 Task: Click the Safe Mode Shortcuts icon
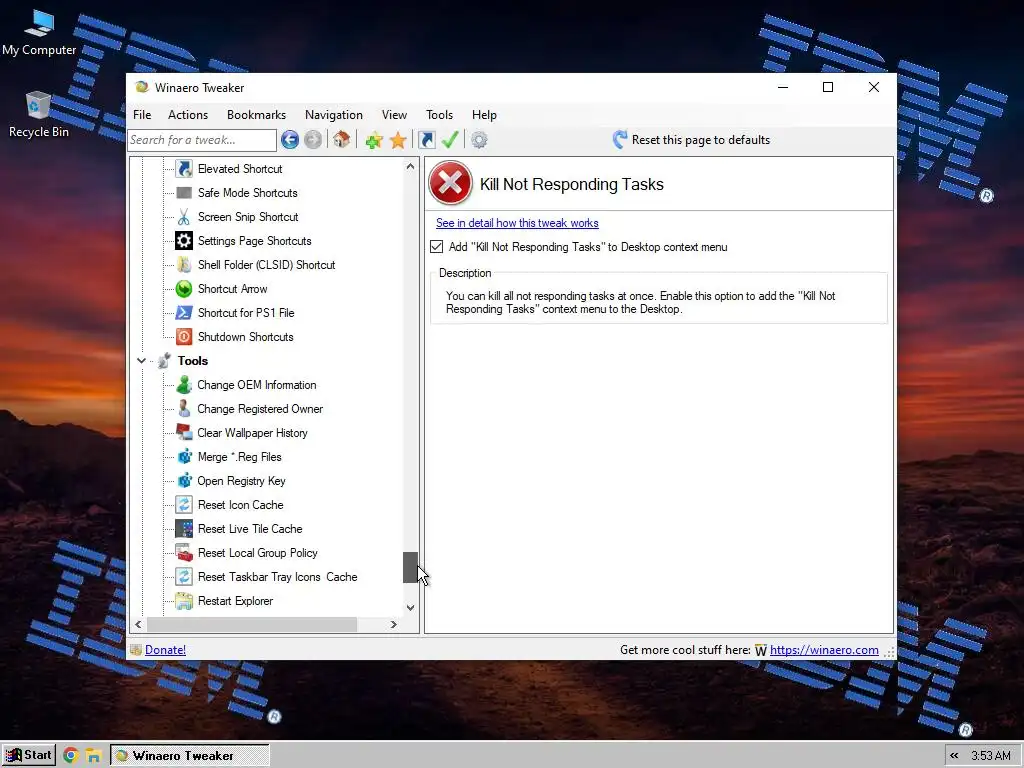[x=184, y=193]
